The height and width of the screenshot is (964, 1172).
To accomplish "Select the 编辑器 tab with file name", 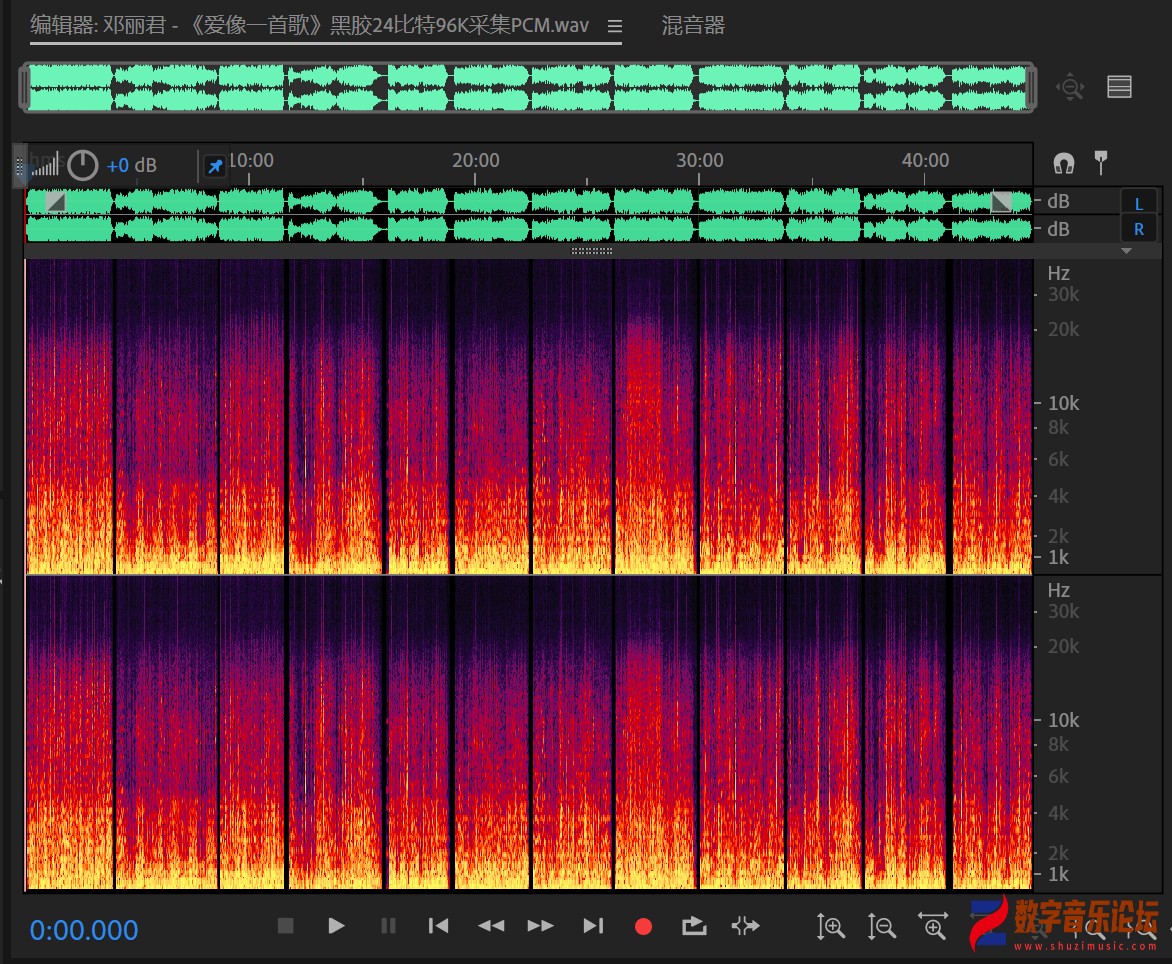I will [x=309, y=26].
